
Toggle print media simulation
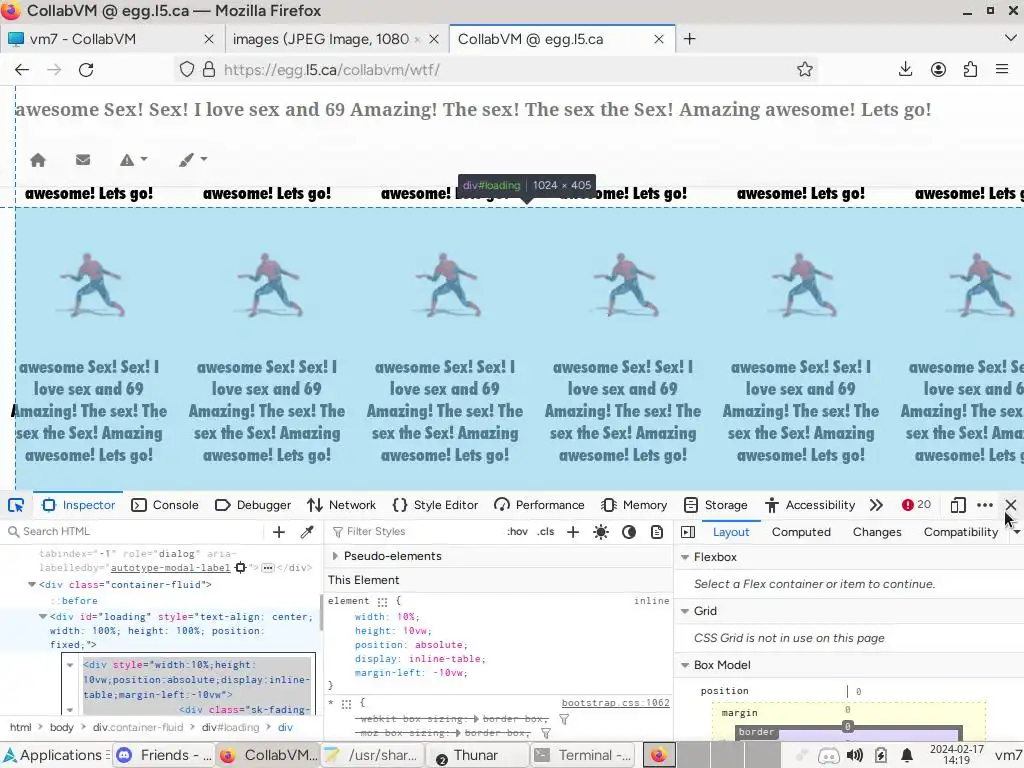pos(657,532)
